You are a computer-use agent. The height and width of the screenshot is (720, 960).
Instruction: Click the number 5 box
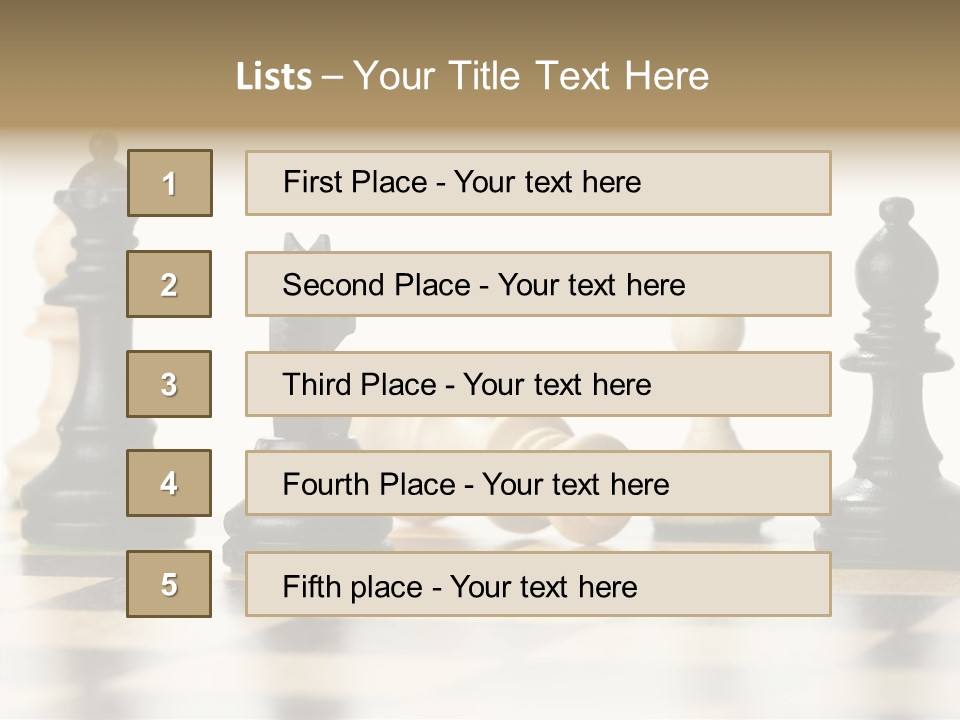(170, 584)
